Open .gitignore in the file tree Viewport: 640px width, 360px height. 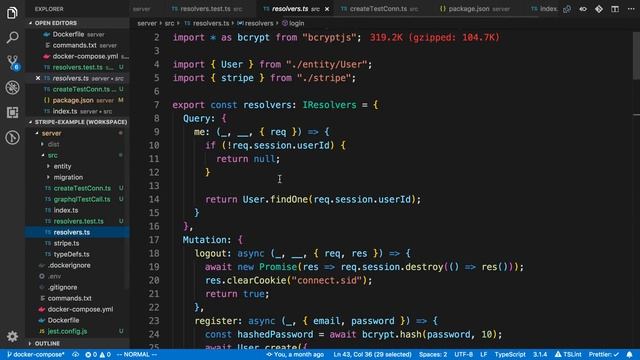click(x=78, y=287)
